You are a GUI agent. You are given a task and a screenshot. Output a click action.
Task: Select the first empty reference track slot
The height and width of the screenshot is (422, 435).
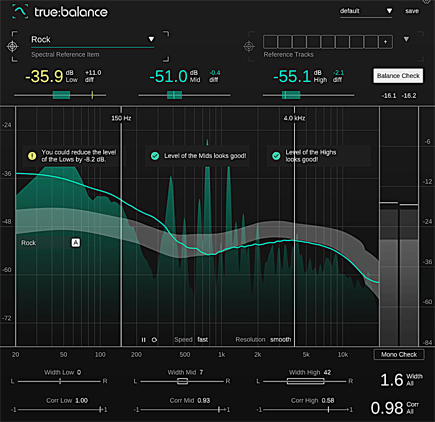pos(270,42)
